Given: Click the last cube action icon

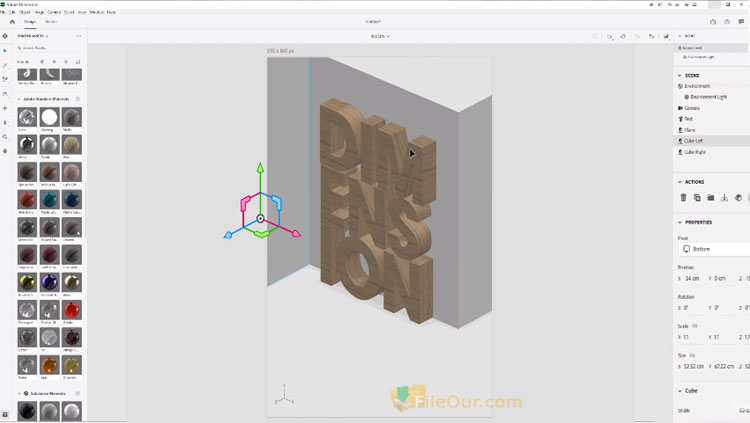Looking at the screenshot, I should pyautogui.click(x=739, y=198).
